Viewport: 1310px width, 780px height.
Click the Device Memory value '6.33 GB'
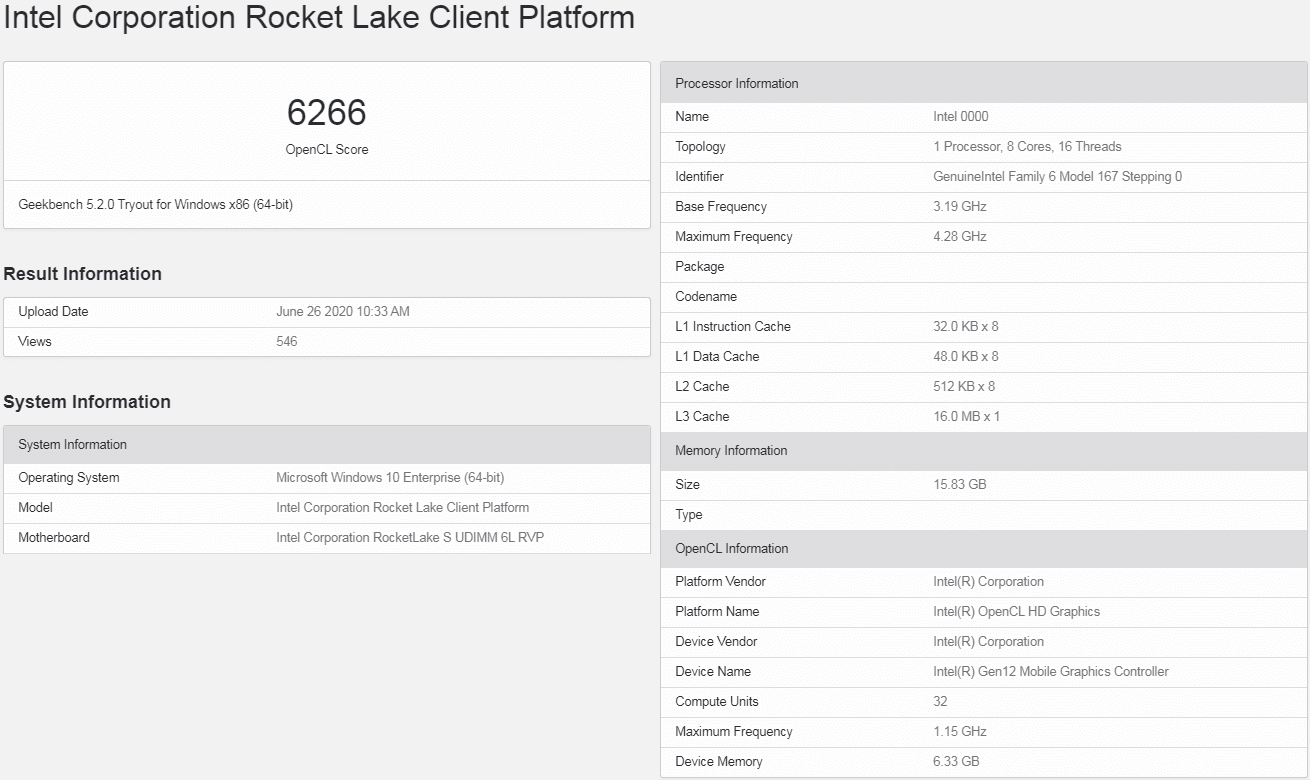coord(956,762)
